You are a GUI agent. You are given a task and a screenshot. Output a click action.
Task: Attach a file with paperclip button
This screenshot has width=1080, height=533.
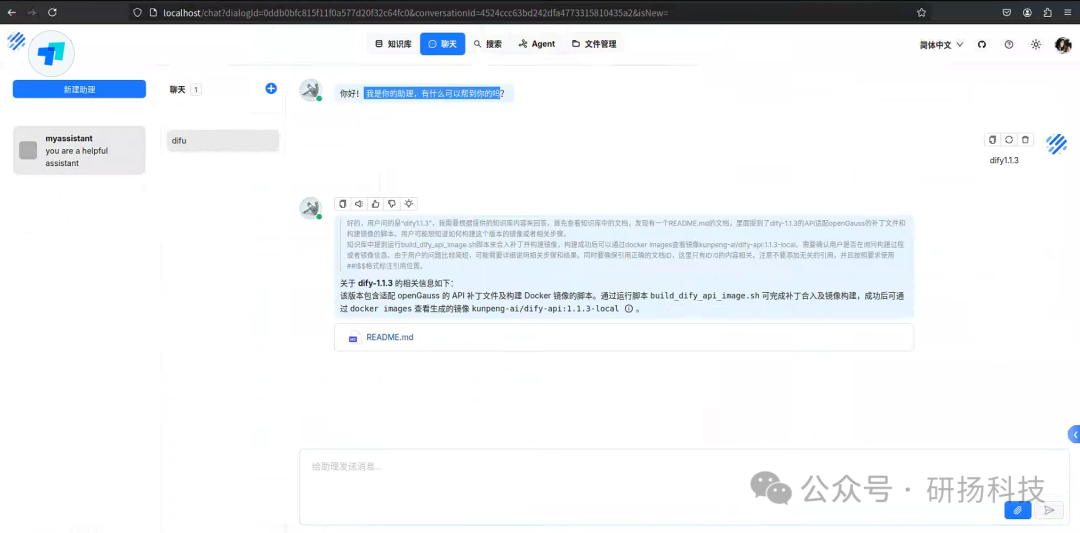1017,510
